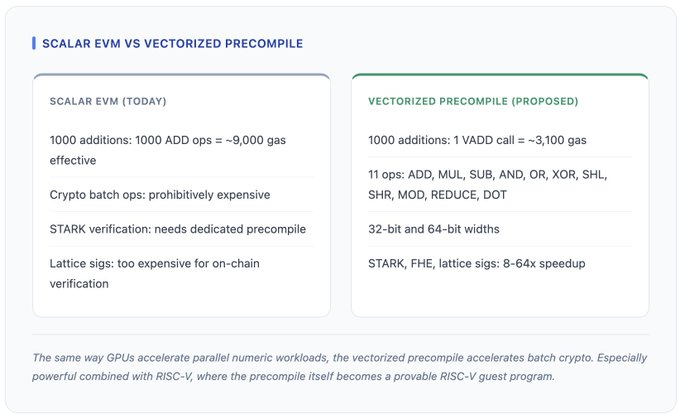680x414 pixels.
Task: Click the word 'effective' in the Scalar card
Action: click(x=75, y=158)
